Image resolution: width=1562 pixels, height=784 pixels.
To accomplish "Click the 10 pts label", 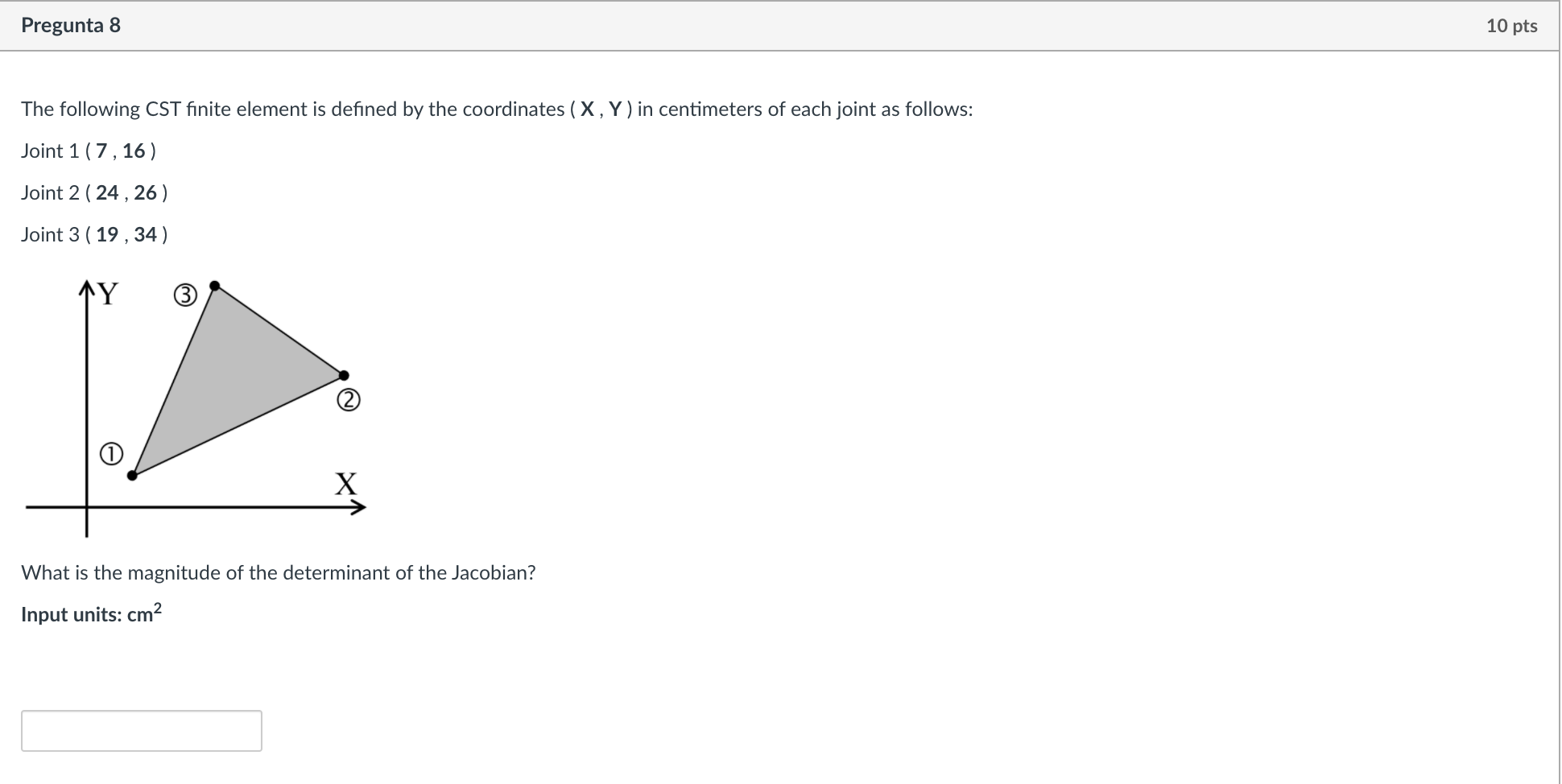I will 1514,25.
